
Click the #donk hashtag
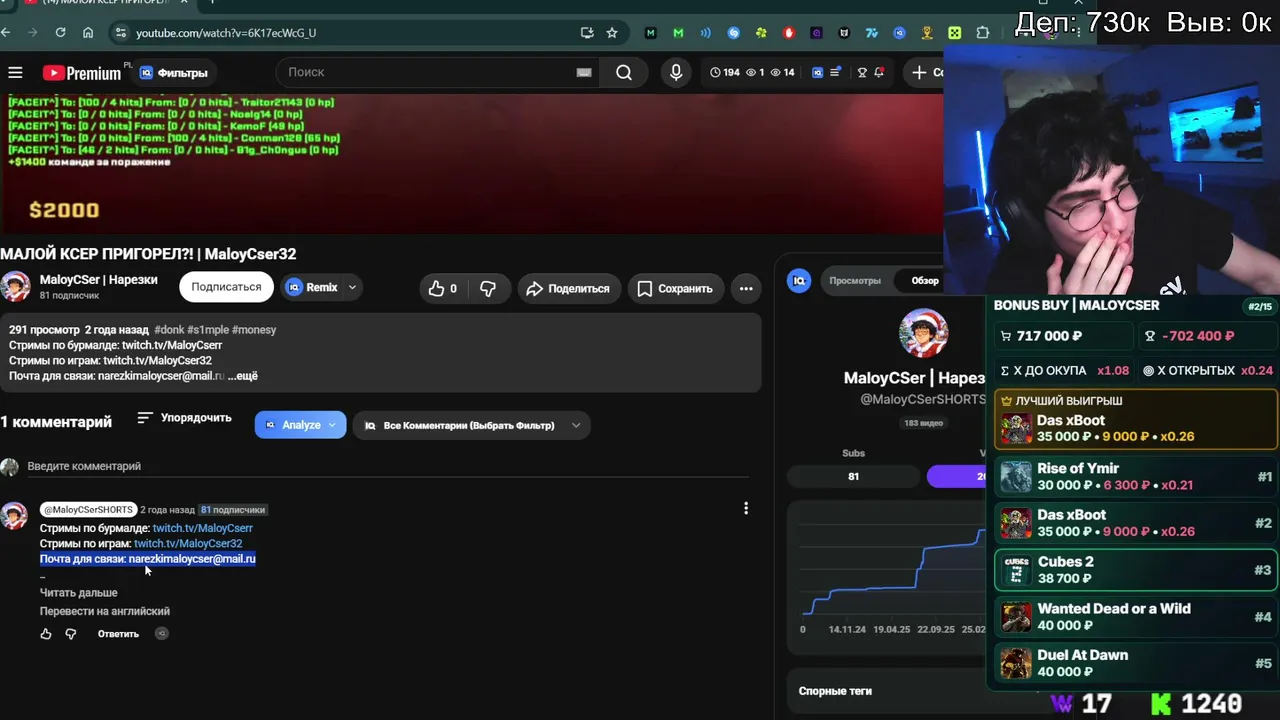click(x=169, y=329)
